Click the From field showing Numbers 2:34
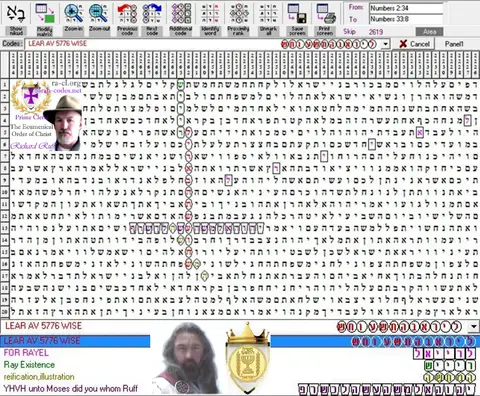Screen dimensions: 480x396 point(406,8)
